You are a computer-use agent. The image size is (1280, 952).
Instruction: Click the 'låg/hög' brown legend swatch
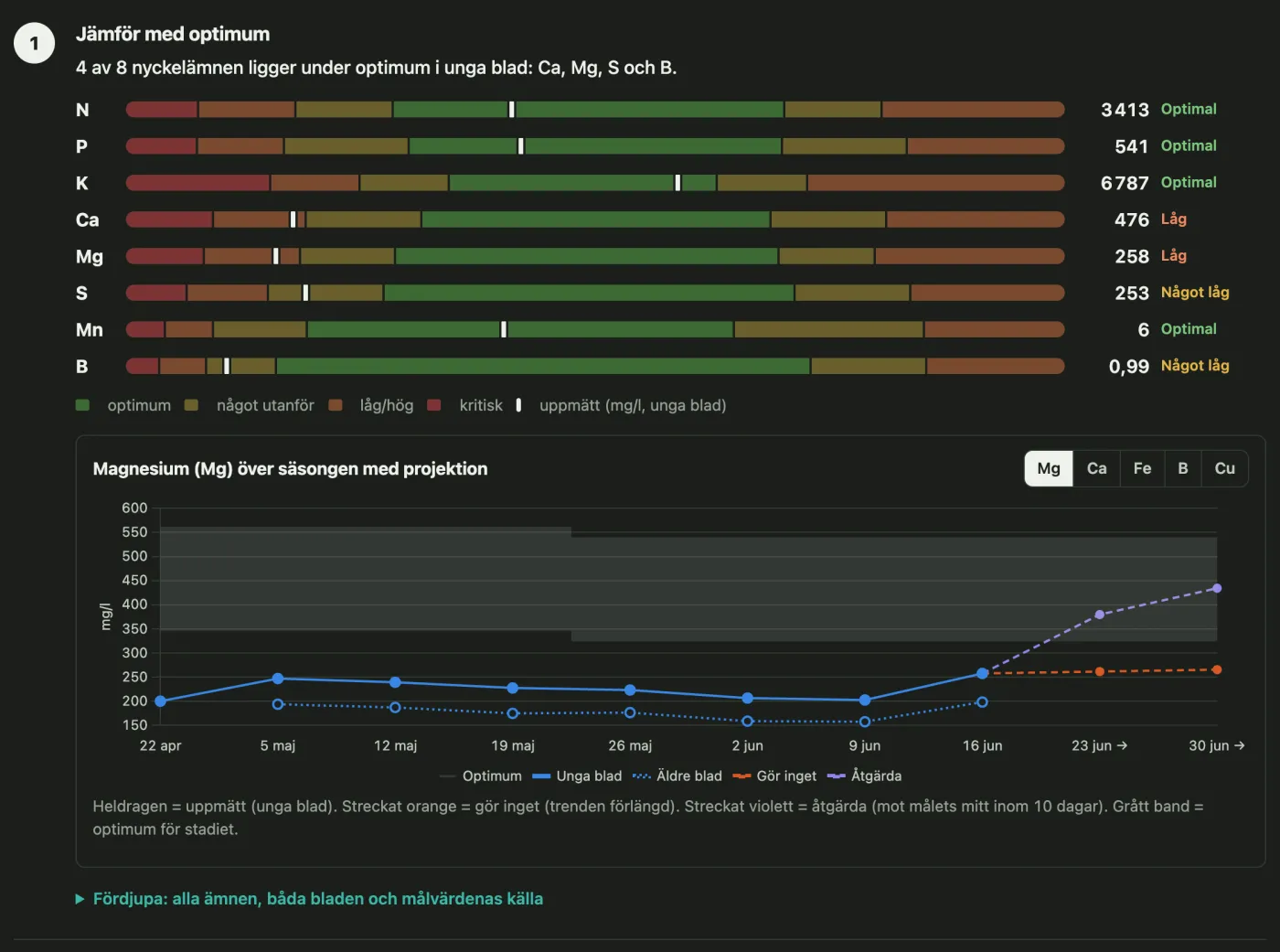click(x=336, y=405)
